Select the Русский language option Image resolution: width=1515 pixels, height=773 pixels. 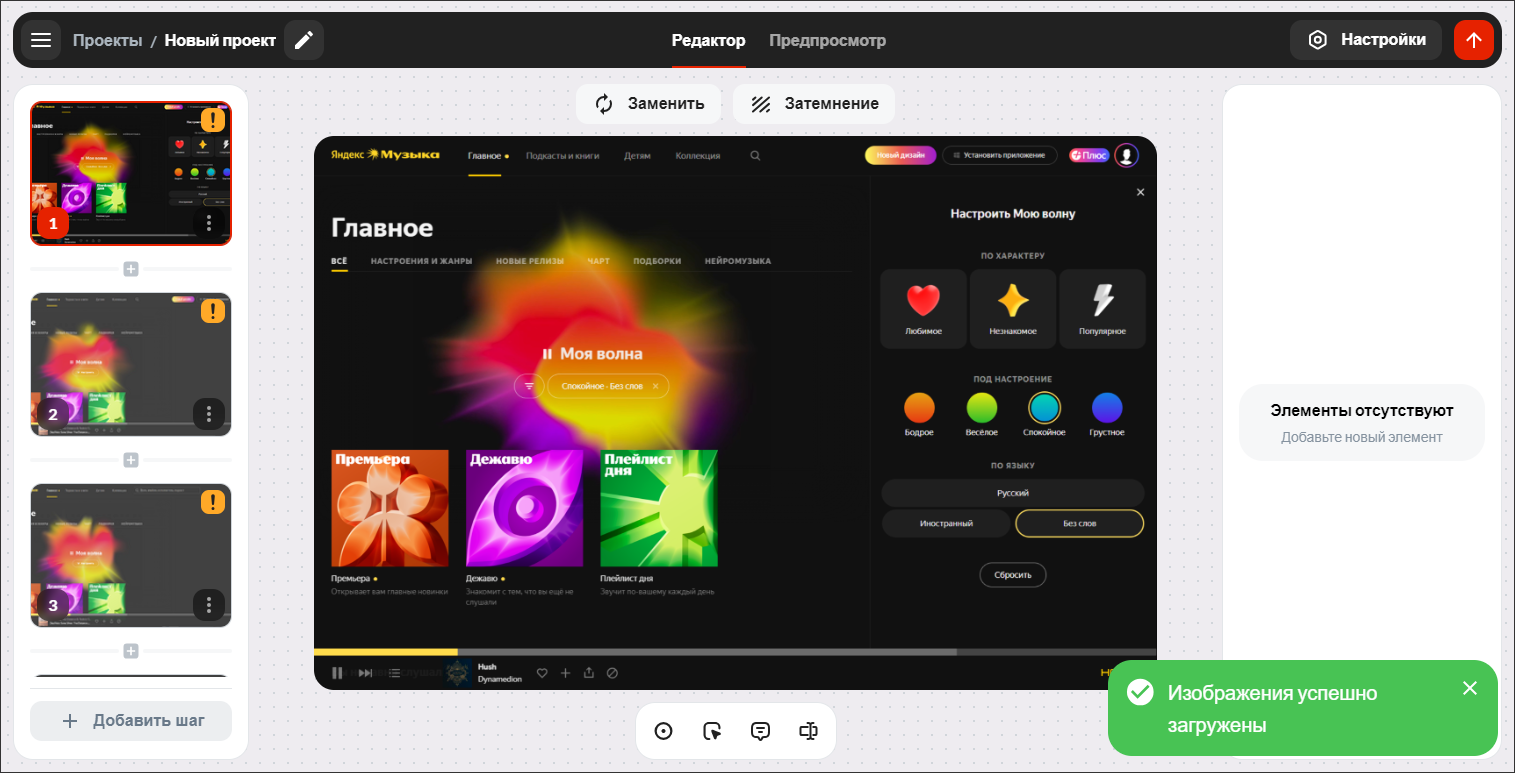click(1012, 493)
